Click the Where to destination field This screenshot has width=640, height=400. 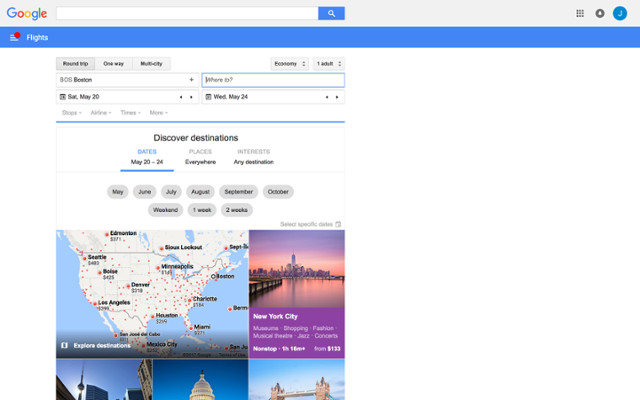click(x=273, y=80)
